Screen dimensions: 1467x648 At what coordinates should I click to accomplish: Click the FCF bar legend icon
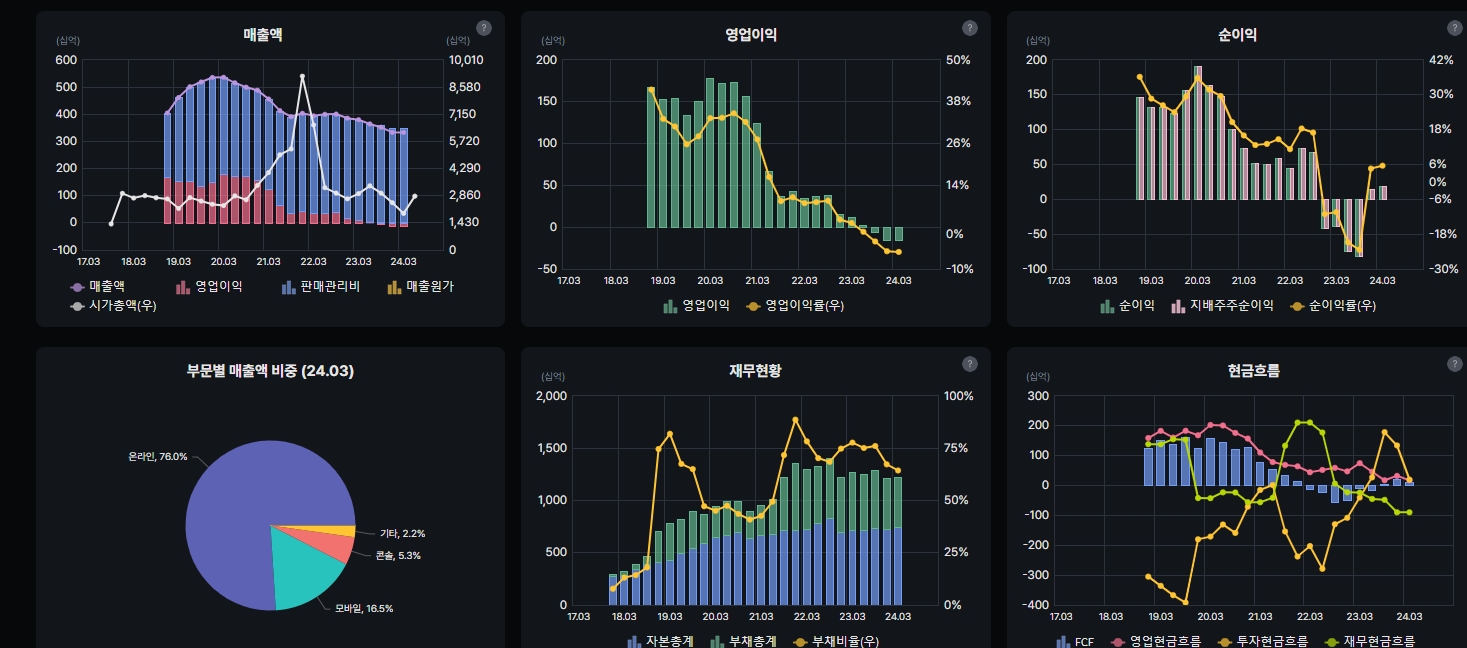(x=1063, y=640)
